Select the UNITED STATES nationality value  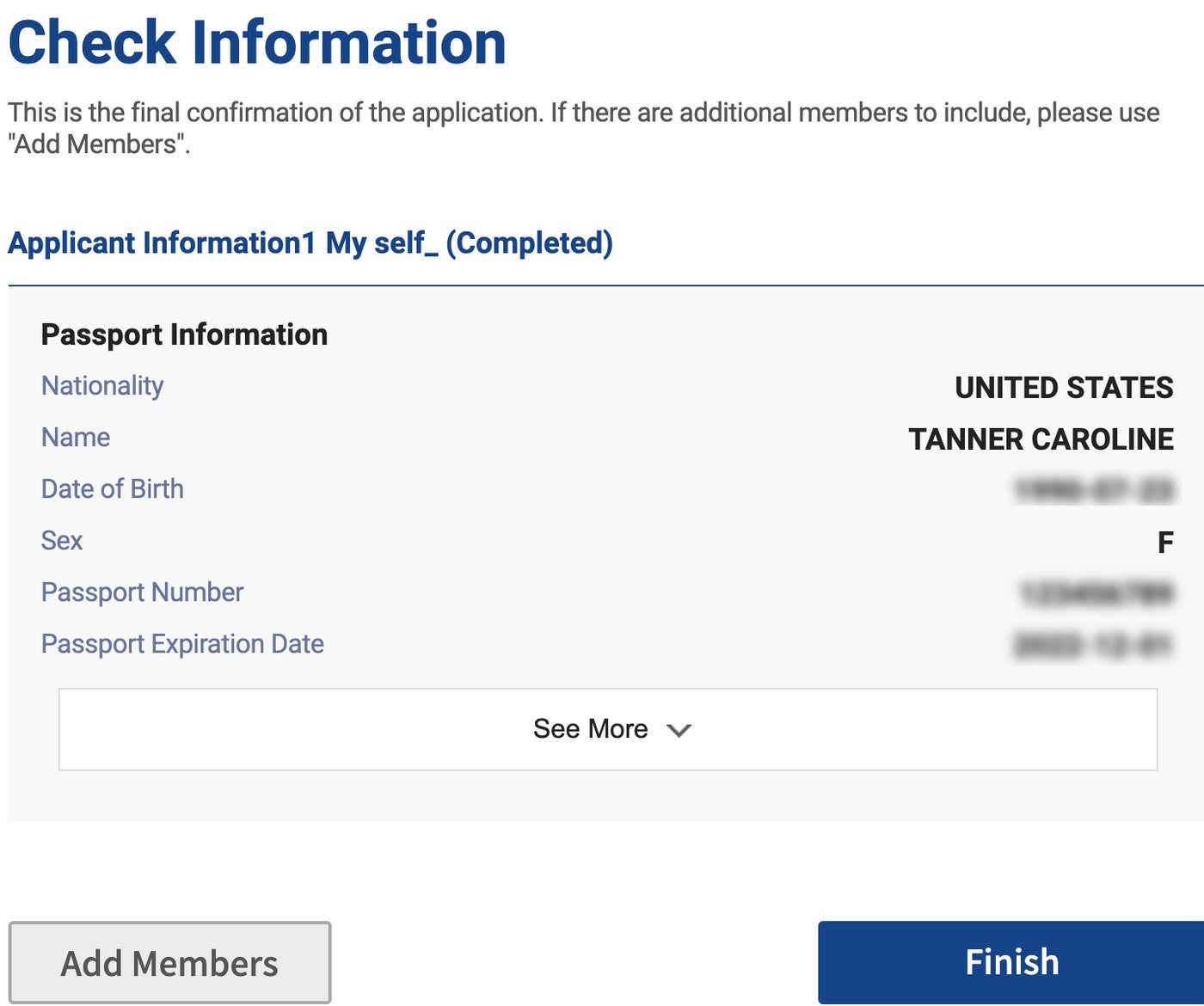tap(1064, 388)
